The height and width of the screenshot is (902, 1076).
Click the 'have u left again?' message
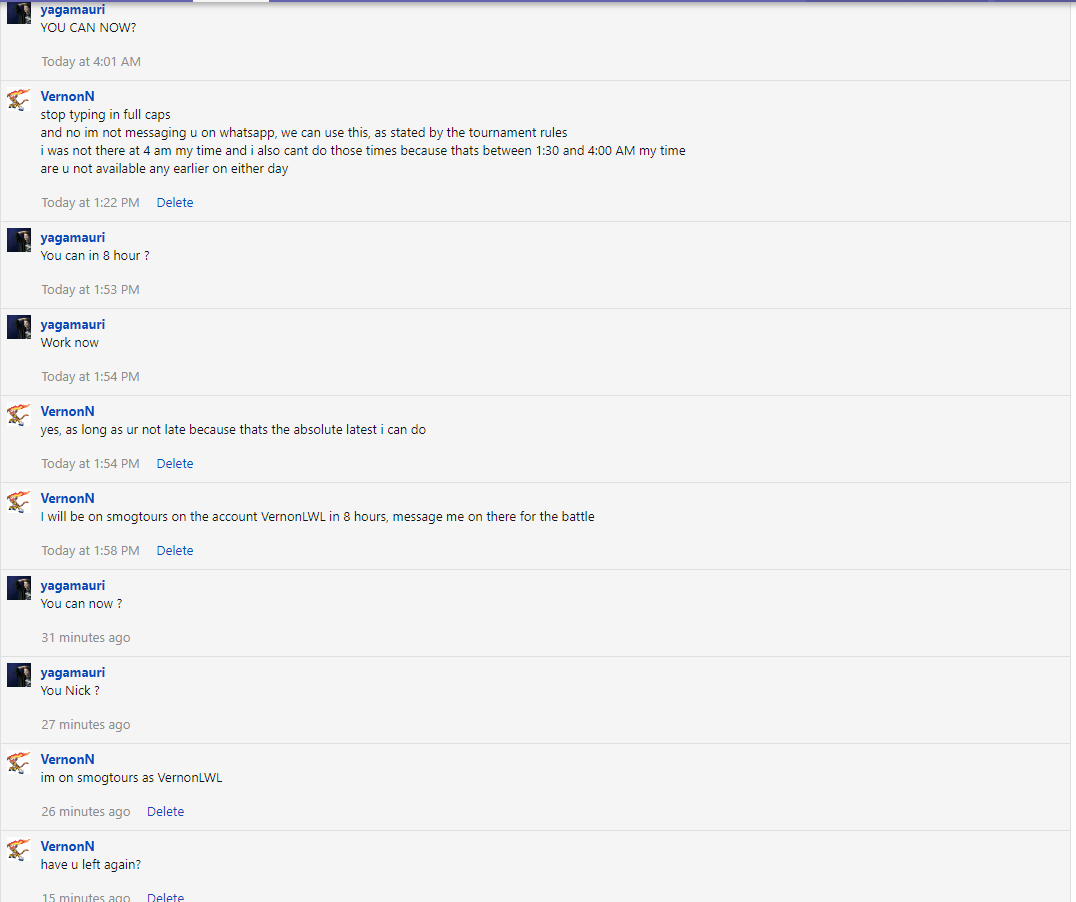tap(91, 865)
